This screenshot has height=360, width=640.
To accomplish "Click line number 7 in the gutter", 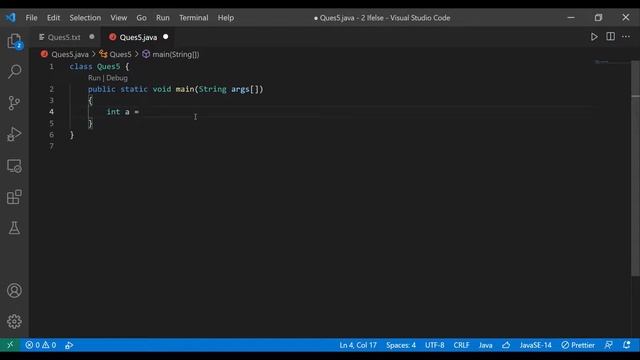I will click(51, 146).
